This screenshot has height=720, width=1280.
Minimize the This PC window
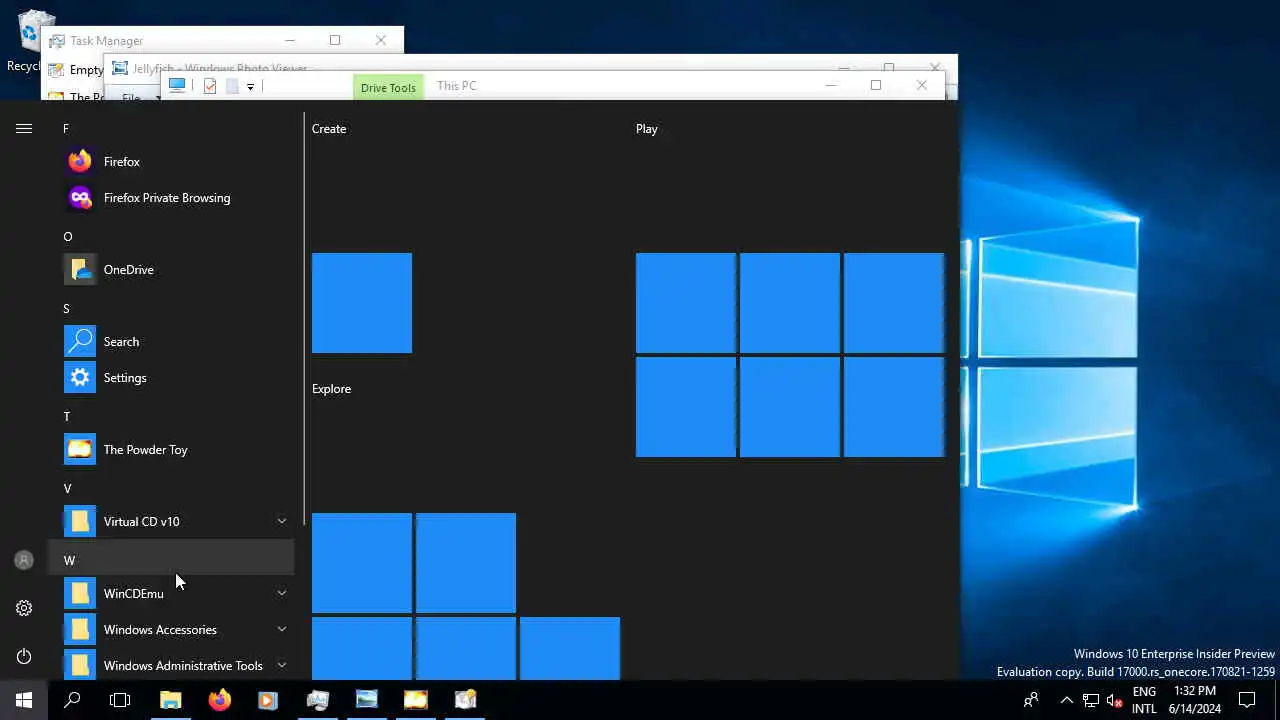[830, 85]
